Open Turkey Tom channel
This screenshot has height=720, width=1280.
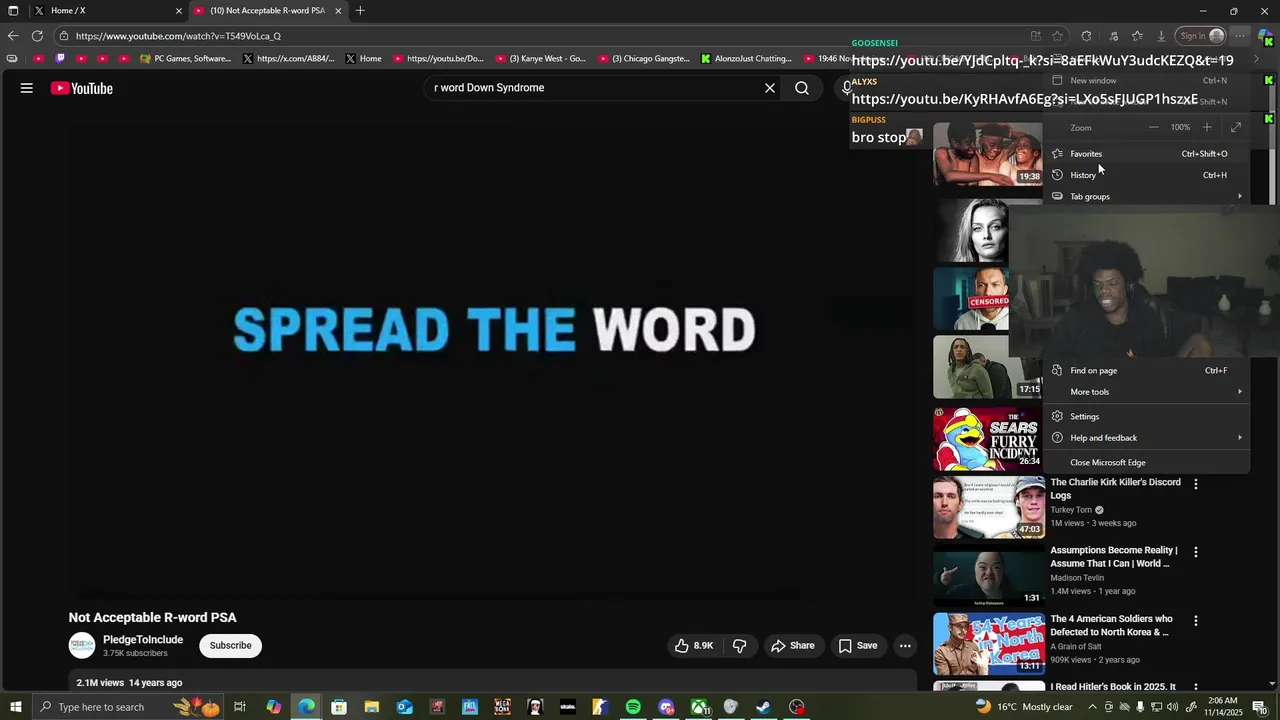(x=1071, y=510)
